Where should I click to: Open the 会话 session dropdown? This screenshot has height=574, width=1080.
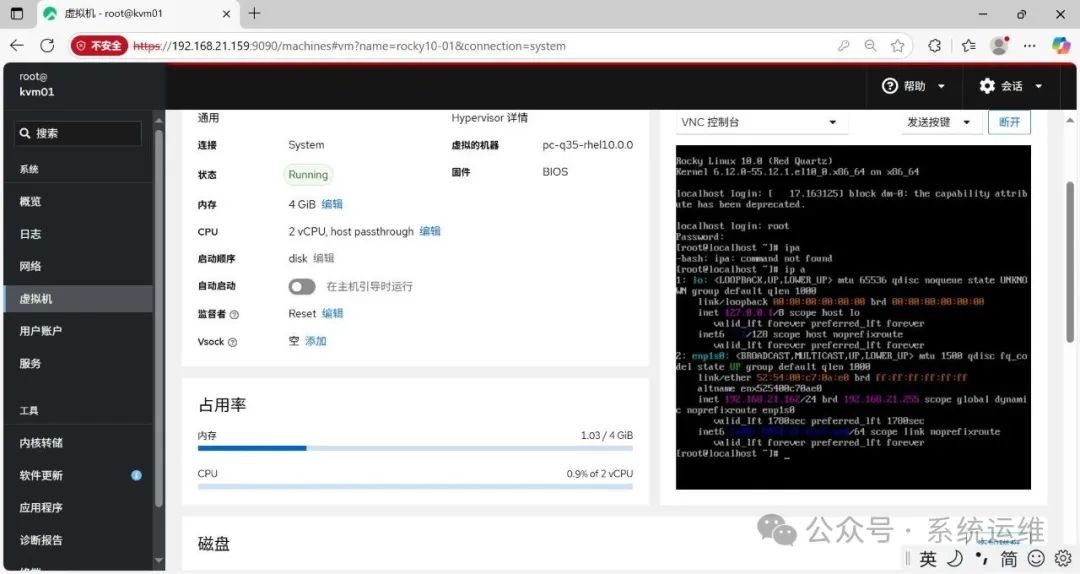pyautogui.click(x=1011, y=86)
